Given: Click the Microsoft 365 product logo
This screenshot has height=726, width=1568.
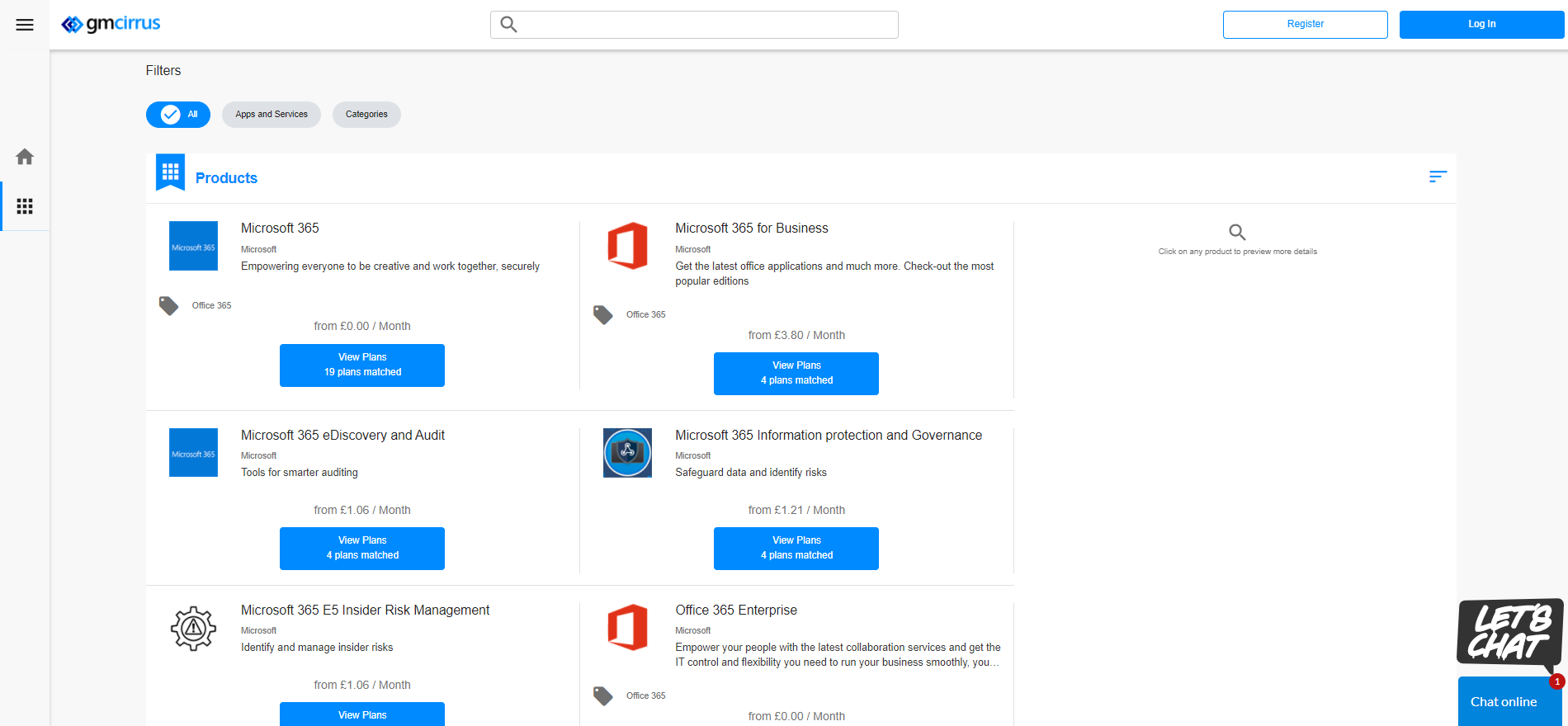Looking at the screenshot, I should click(x=193, y=246).
